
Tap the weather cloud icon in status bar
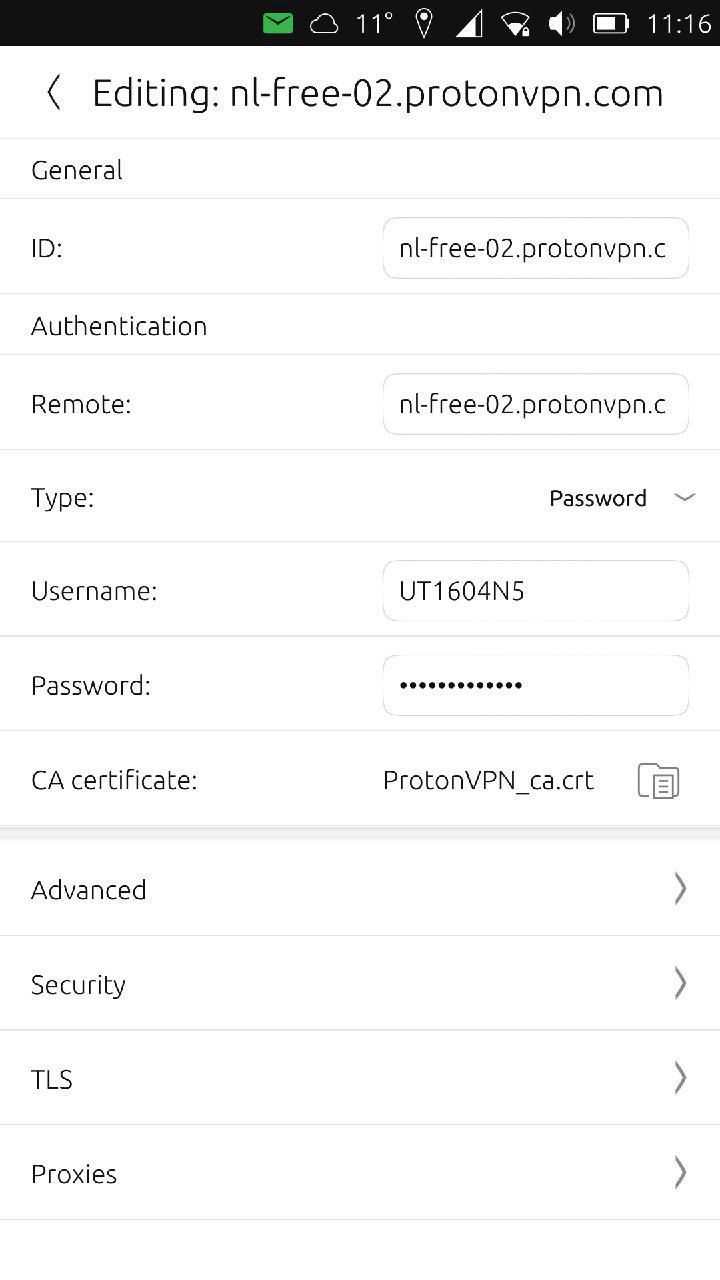324,23
